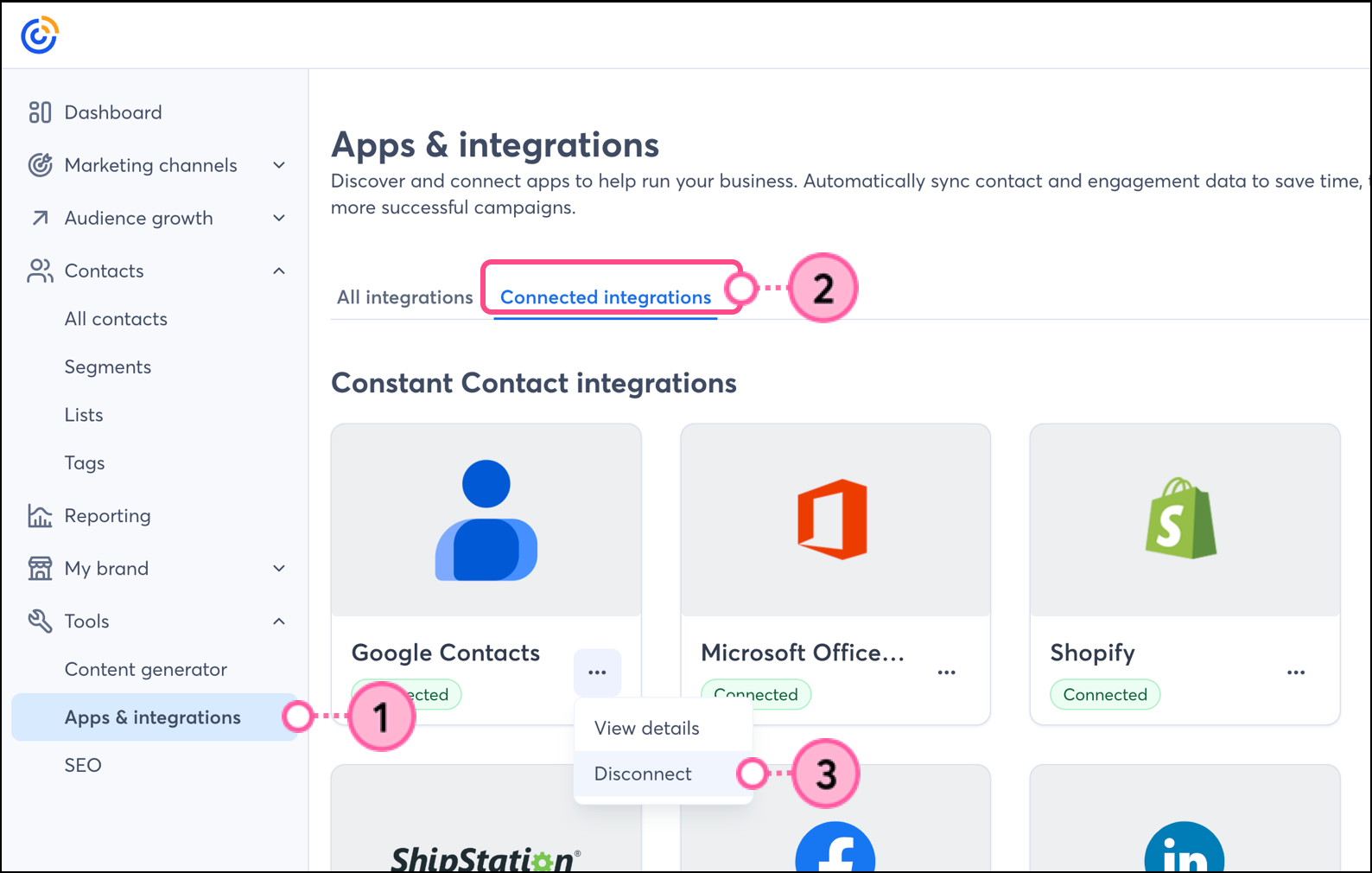
Task: Go to Reporting
Action: [x=108, y=516]
